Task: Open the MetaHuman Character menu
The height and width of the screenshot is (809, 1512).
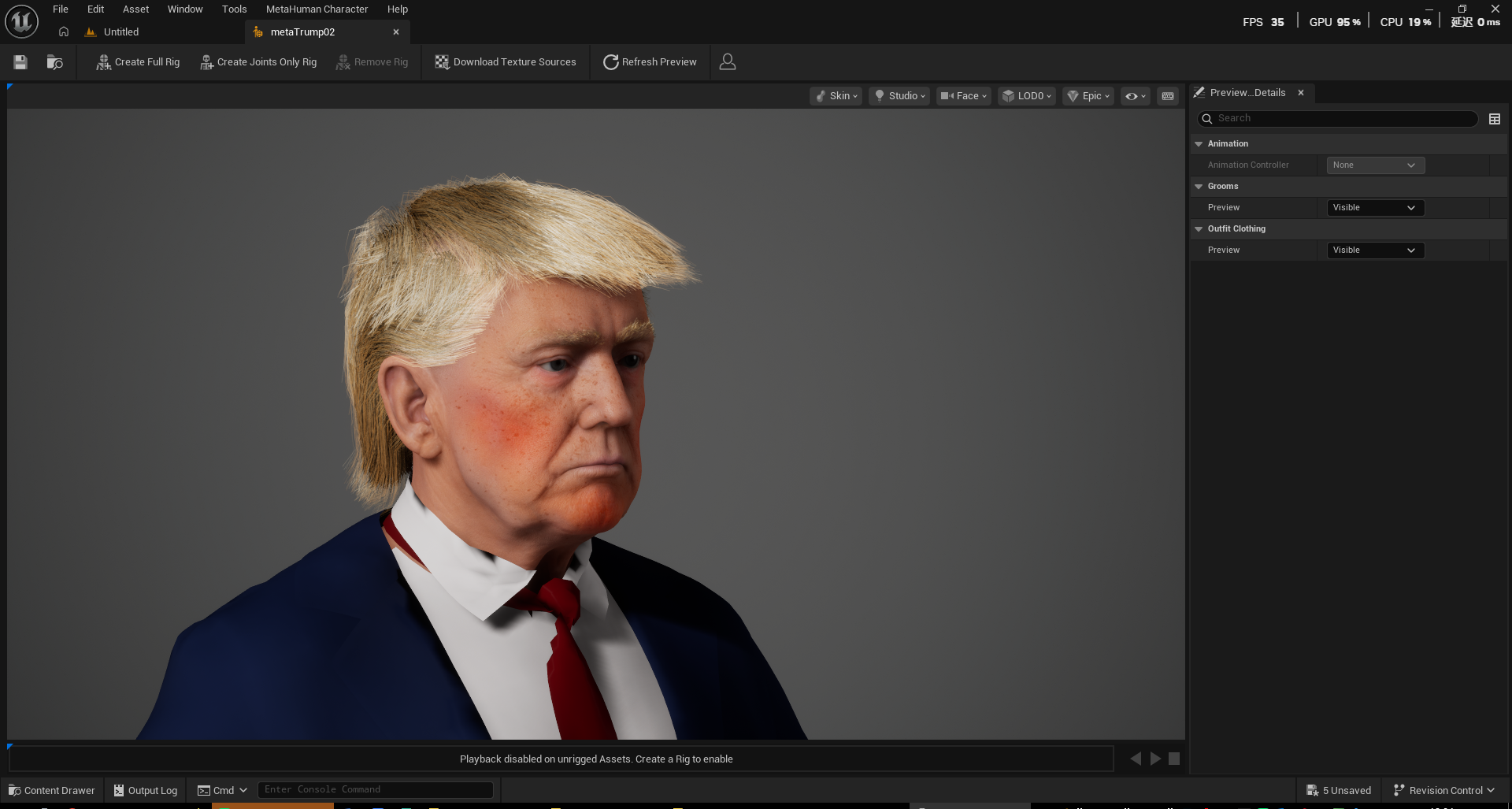Action: [x=317, y=9]
